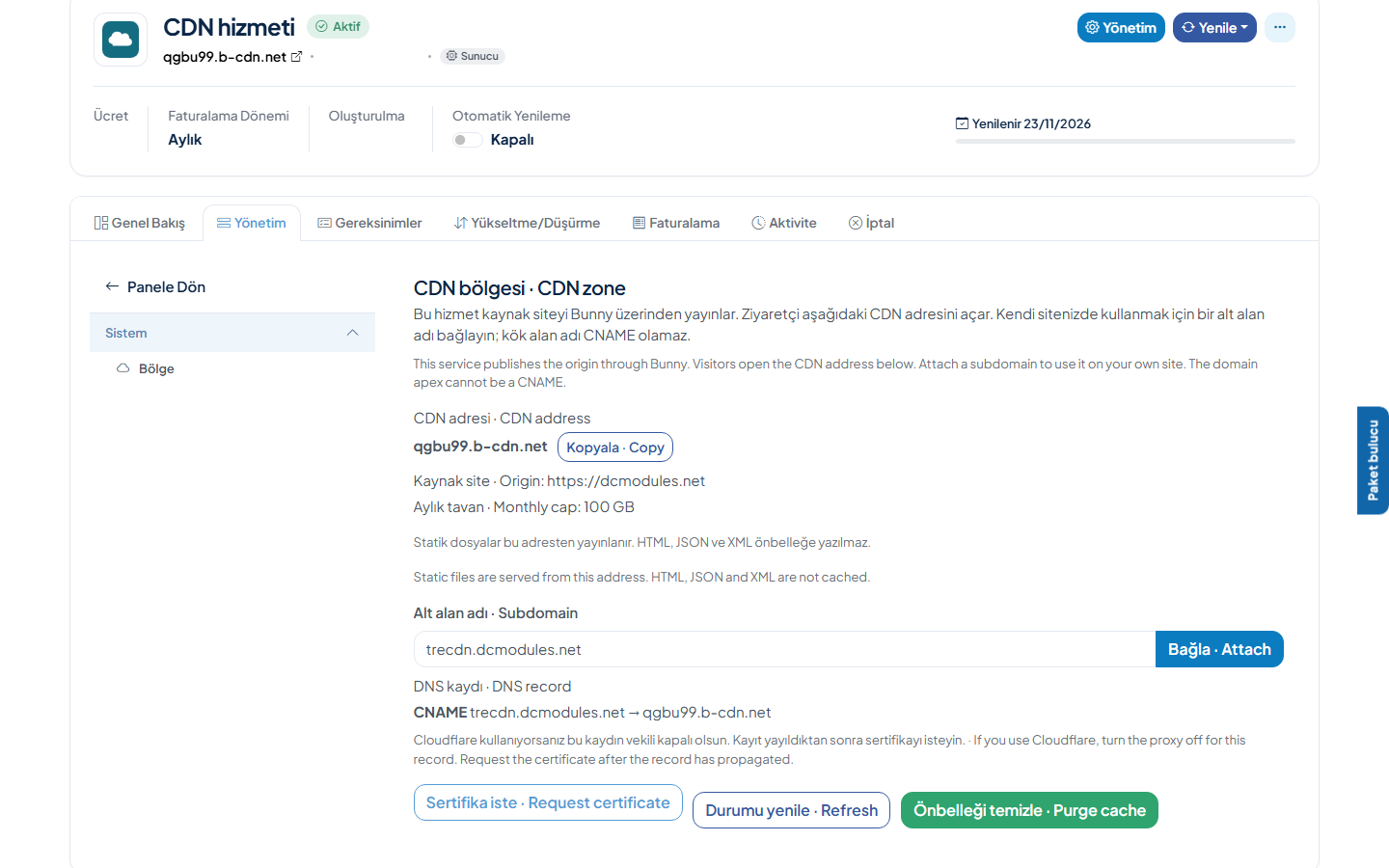Open the qgbu99.b-cdn.net link in header

pyautogui.click(x=225, y=57)
